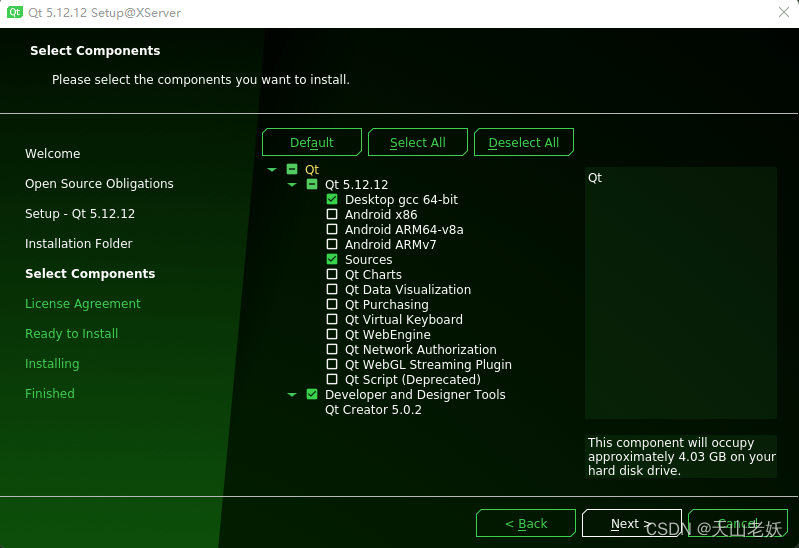
Task: Check the Qt Charts component
Action: [x=332, y=274]
